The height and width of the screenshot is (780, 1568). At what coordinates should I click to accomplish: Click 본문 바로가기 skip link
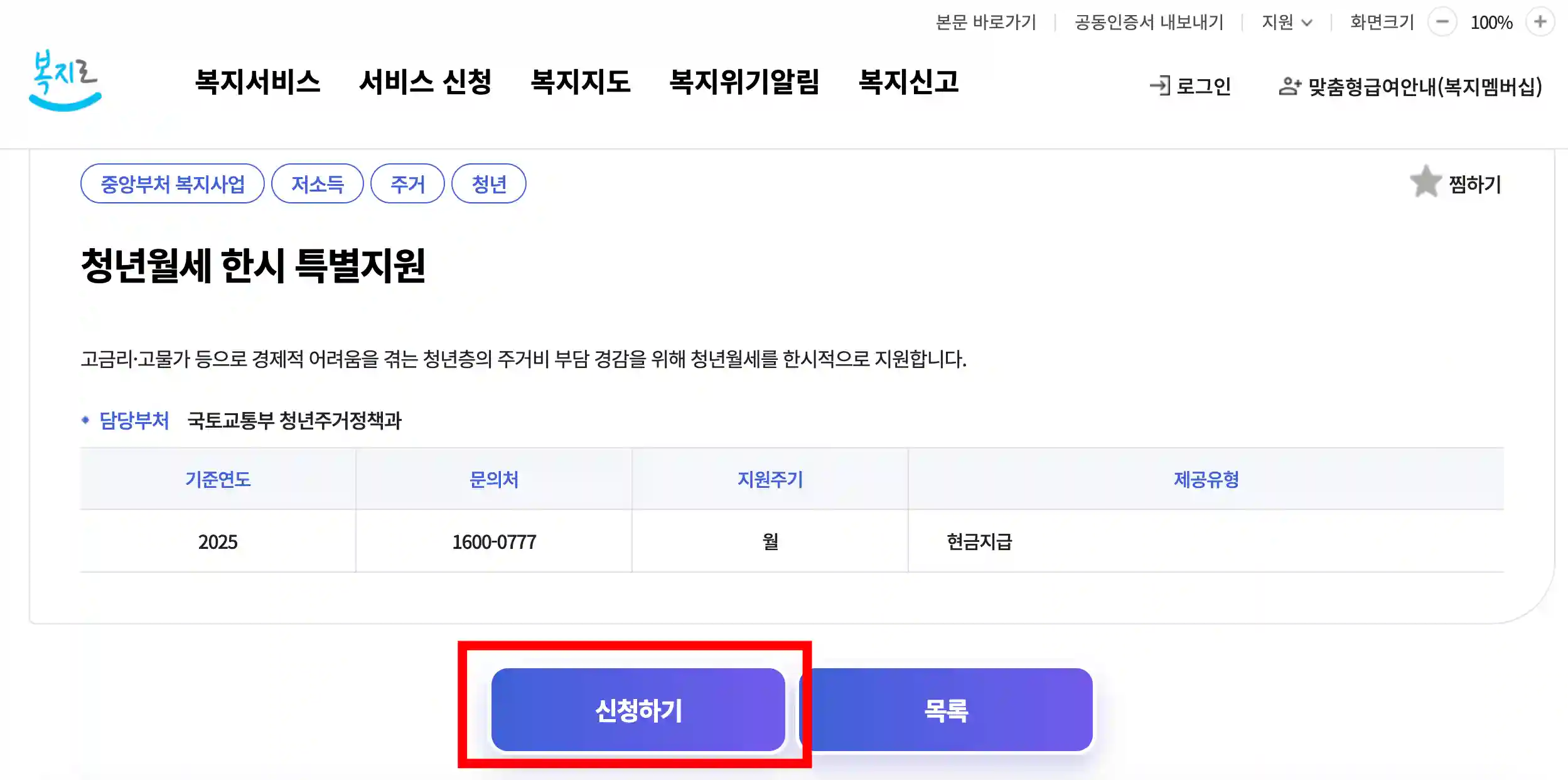(x=986, y=22)
